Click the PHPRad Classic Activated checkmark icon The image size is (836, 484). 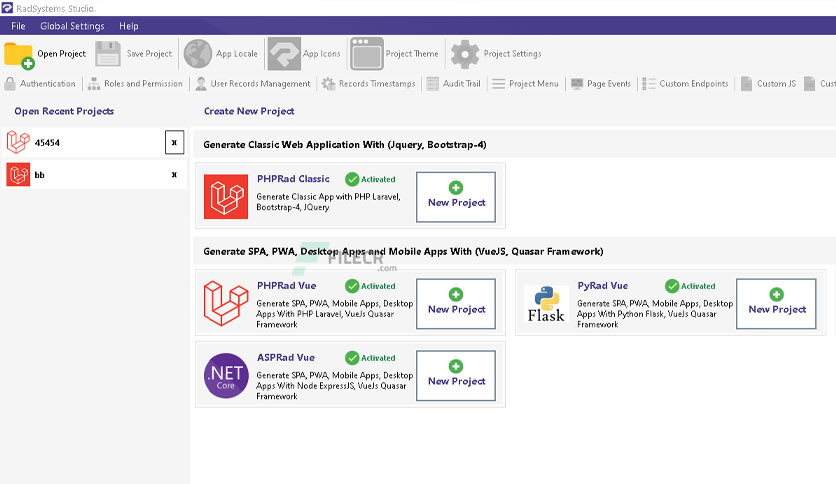(x=352, y=179)
